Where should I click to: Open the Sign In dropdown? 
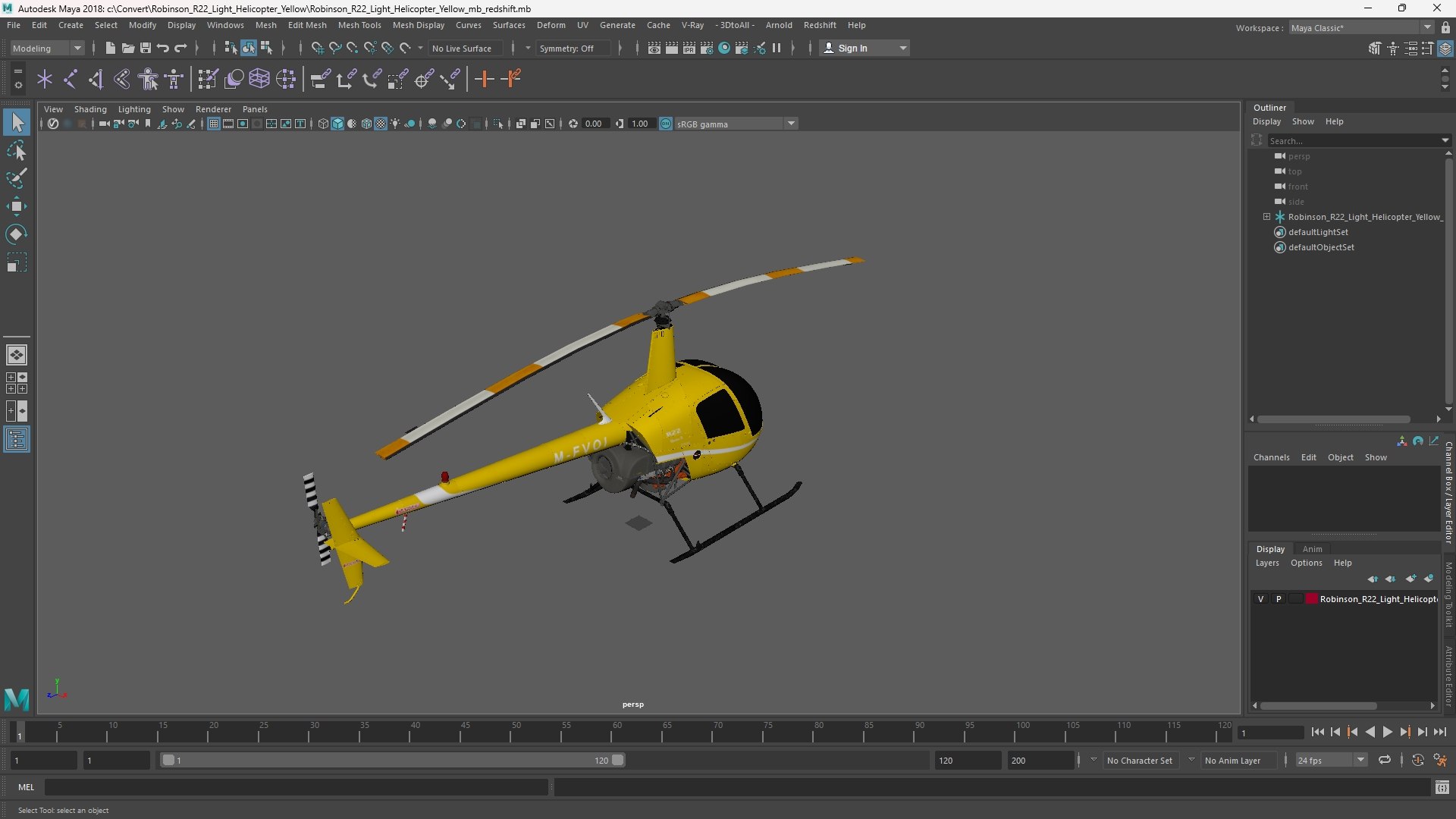coord(864,48)
